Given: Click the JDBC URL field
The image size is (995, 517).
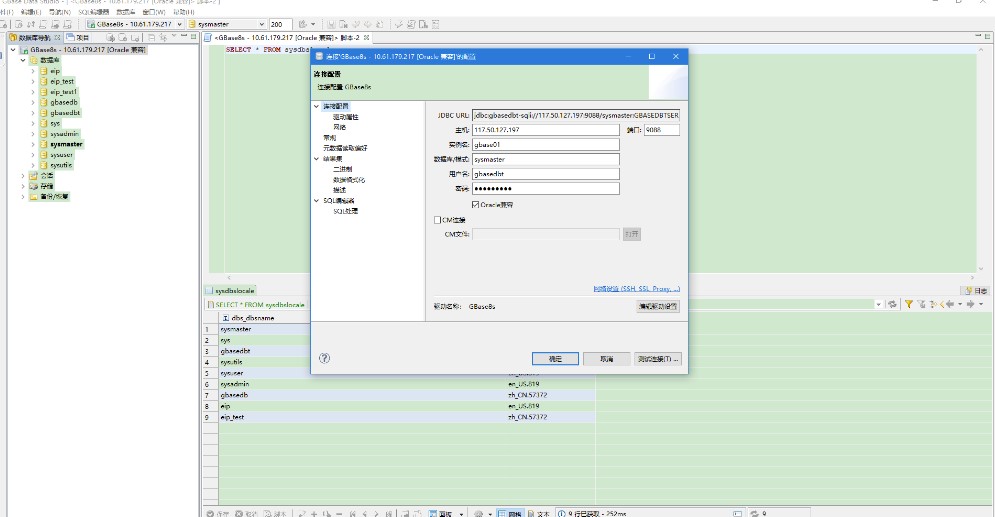Looking at the screenshot, I should tap(576, 115).
